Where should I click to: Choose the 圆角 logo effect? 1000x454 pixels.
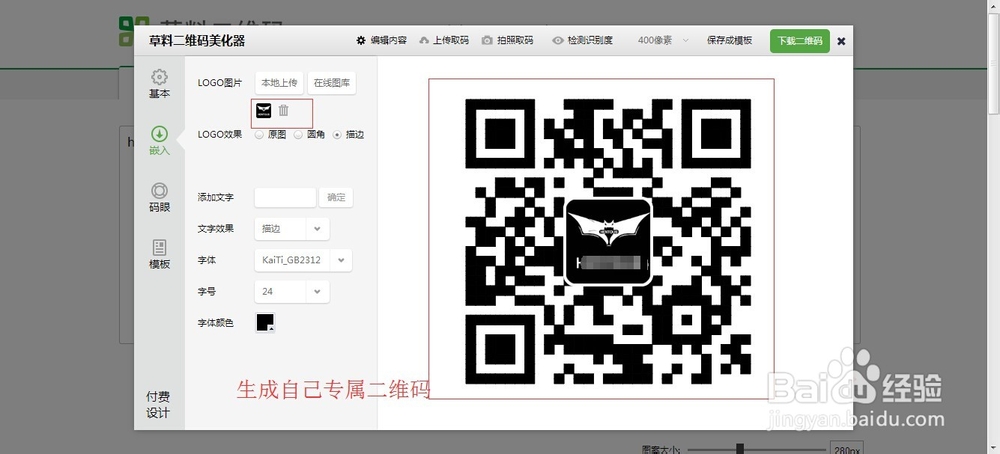click(x=298, y=135)
